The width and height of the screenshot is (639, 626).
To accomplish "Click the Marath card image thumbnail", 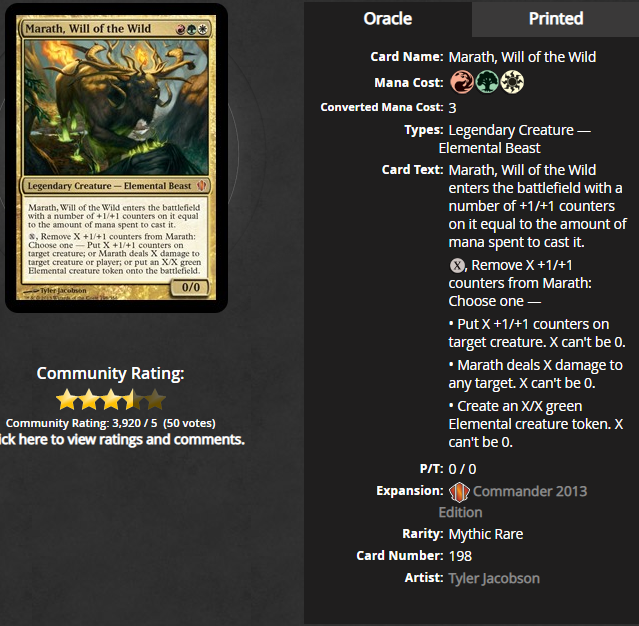I will pyautogui.click(x=116, y=158).
